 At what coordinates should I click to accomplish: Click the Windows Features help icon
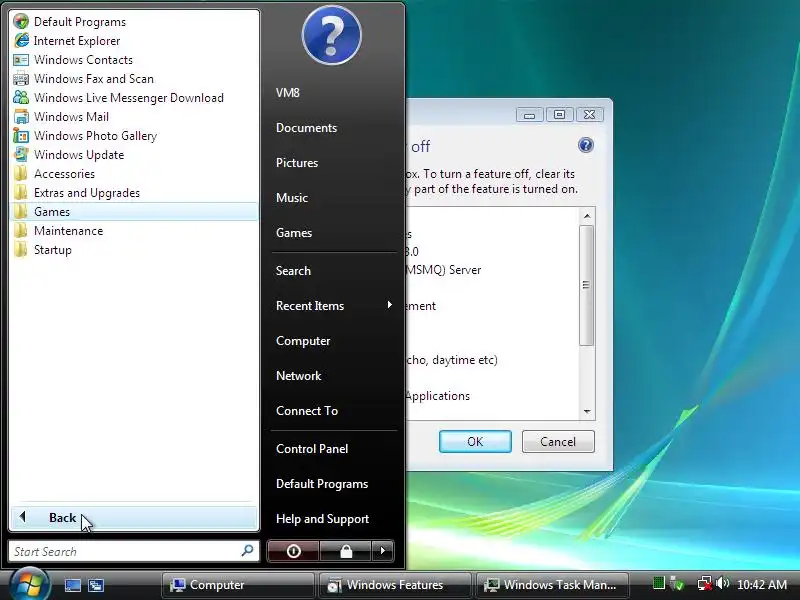coord(586,145)
